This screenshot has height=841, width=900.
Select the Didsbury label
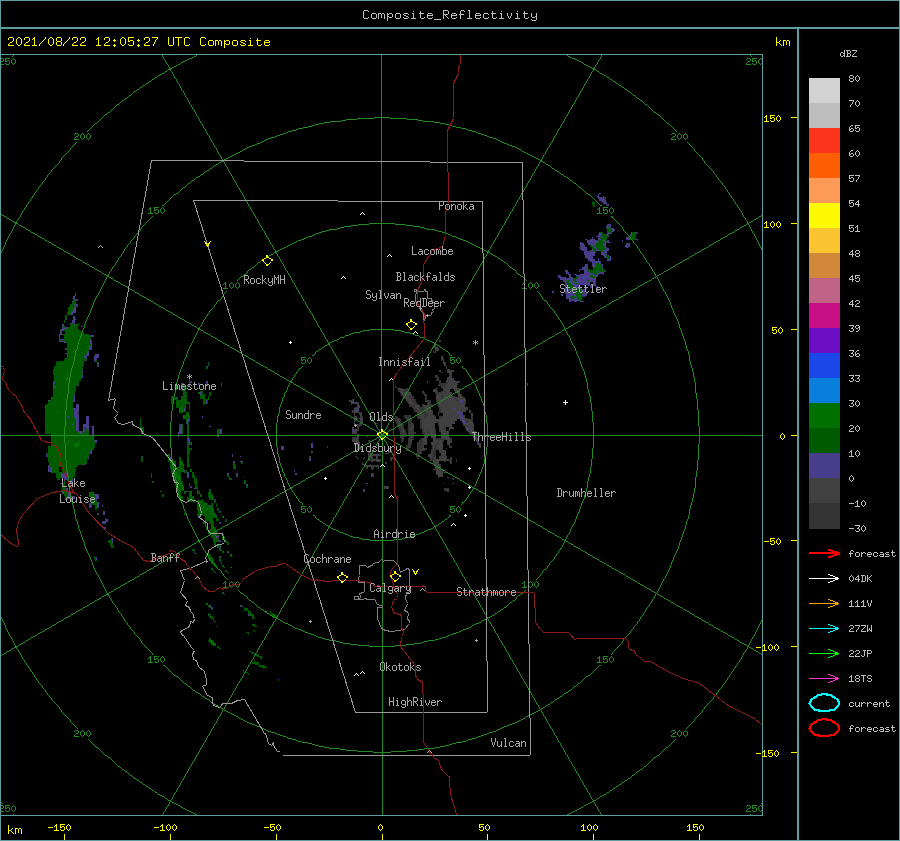click(377, 448)
